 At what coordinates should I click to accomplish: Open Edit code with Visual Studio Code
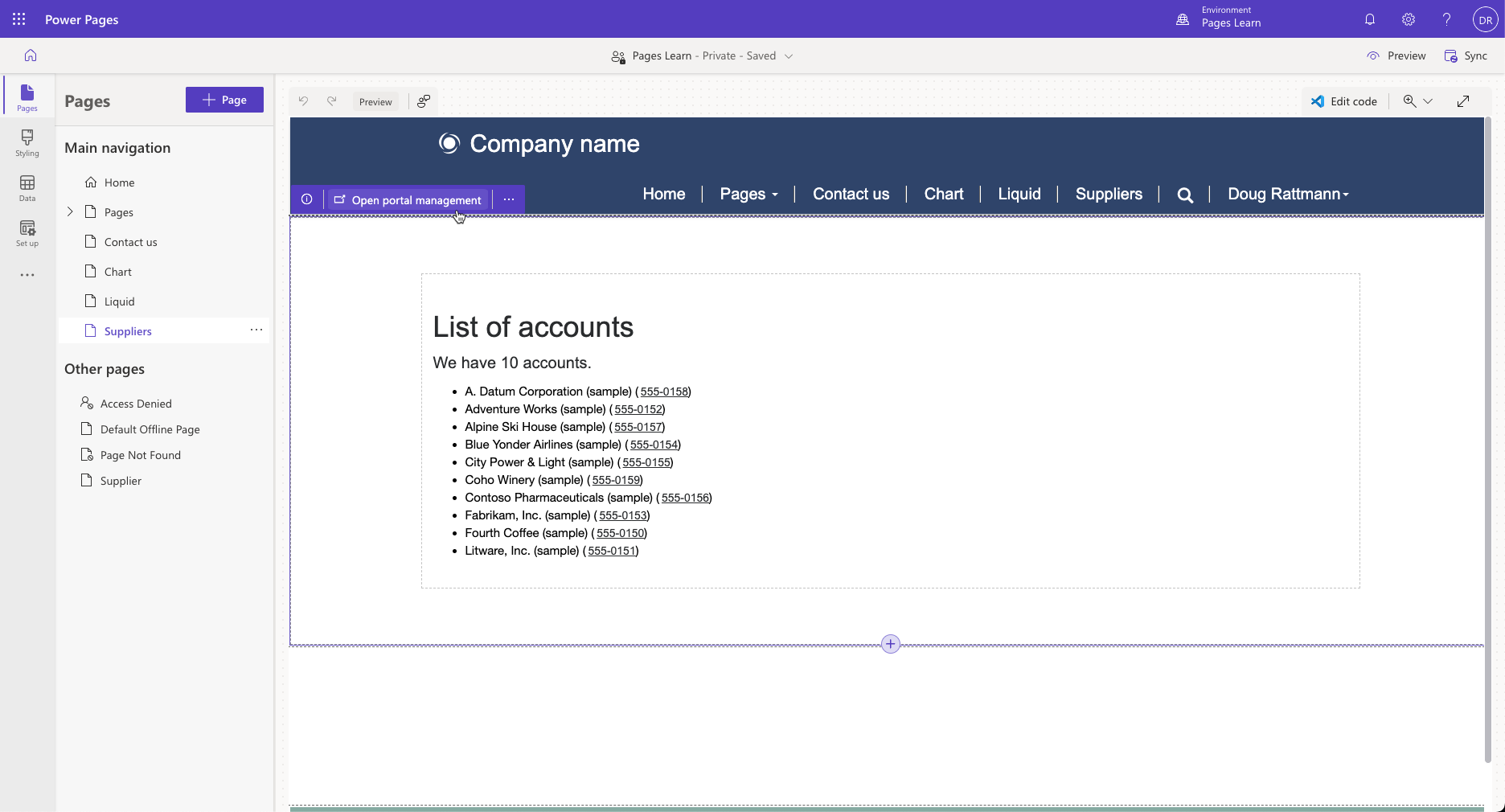[1343, 101]
